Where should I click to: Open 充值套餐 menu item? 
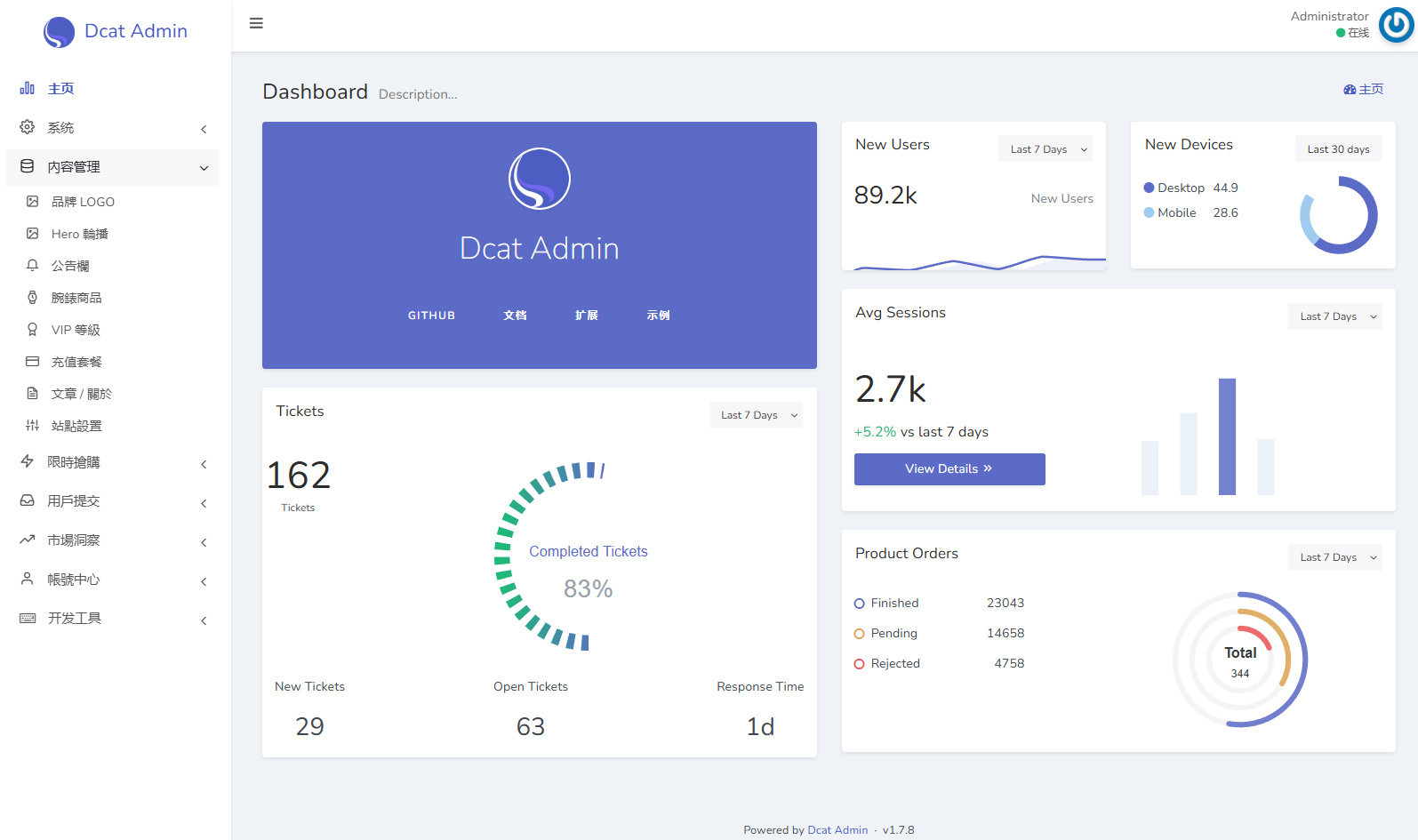pyautogui.click(x=112, y=362)
